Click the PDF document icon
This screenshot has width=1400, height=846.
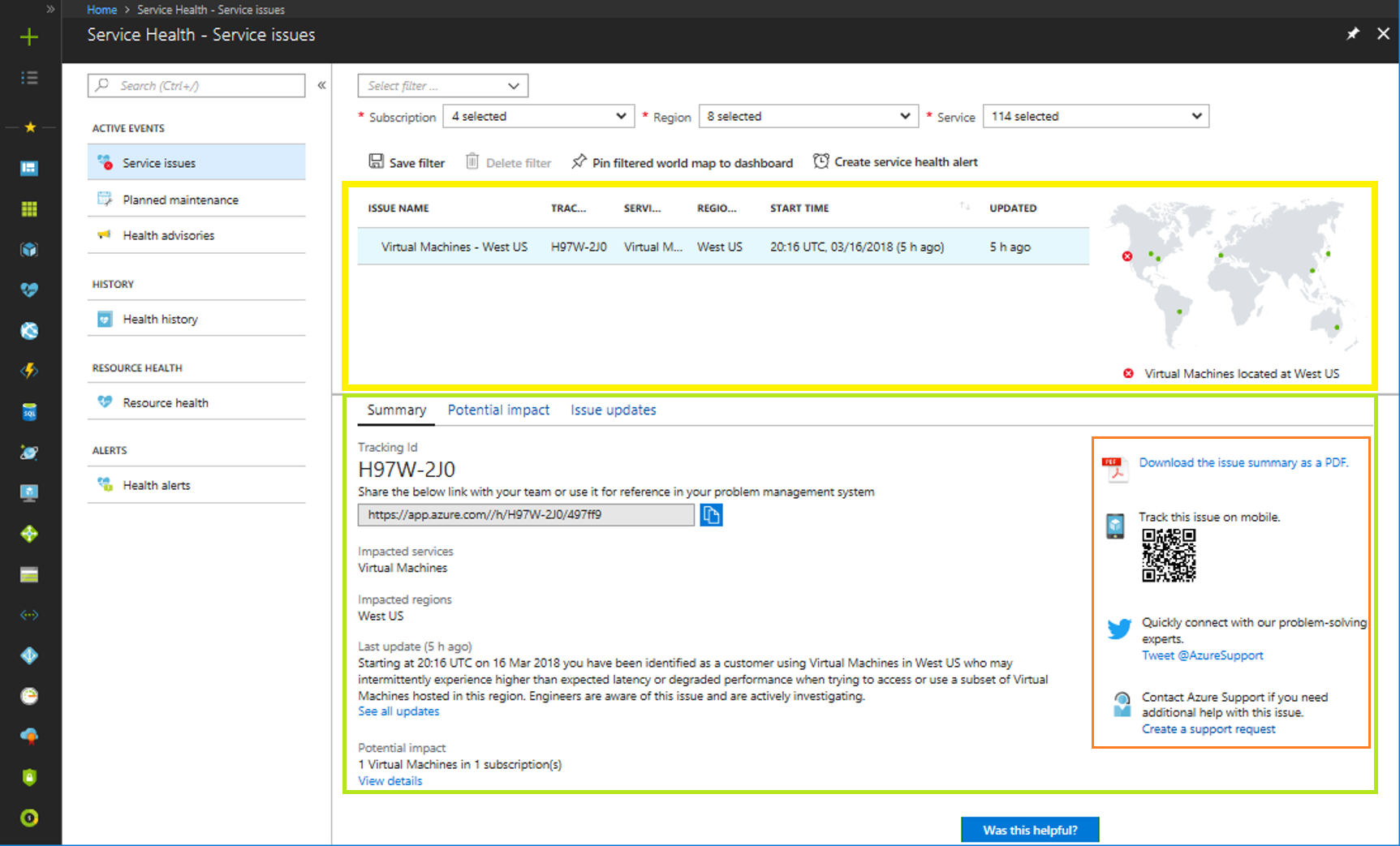coord(1116,469)
